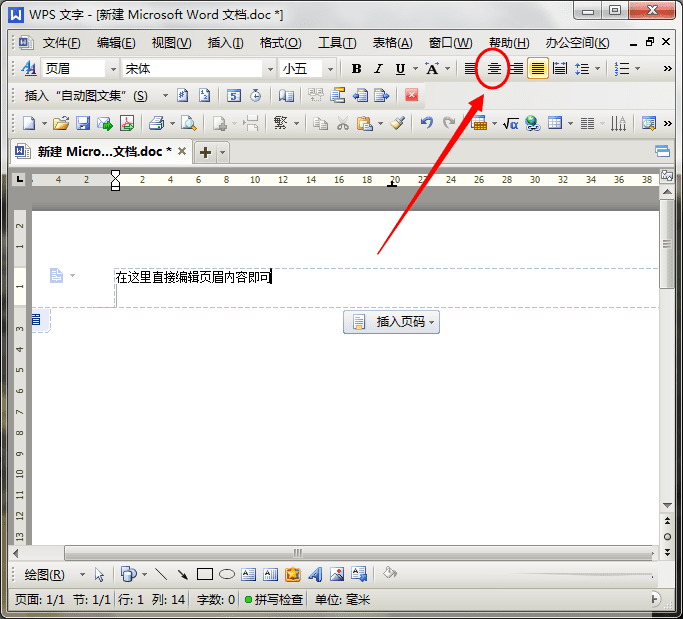Click the bullet list icon

[622, 69]
